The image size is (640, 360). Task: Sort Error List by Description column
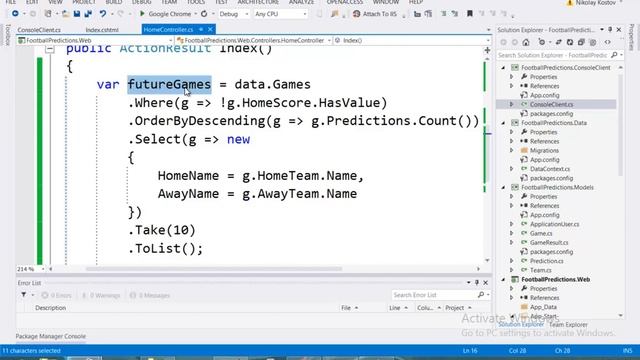point(51,308)
